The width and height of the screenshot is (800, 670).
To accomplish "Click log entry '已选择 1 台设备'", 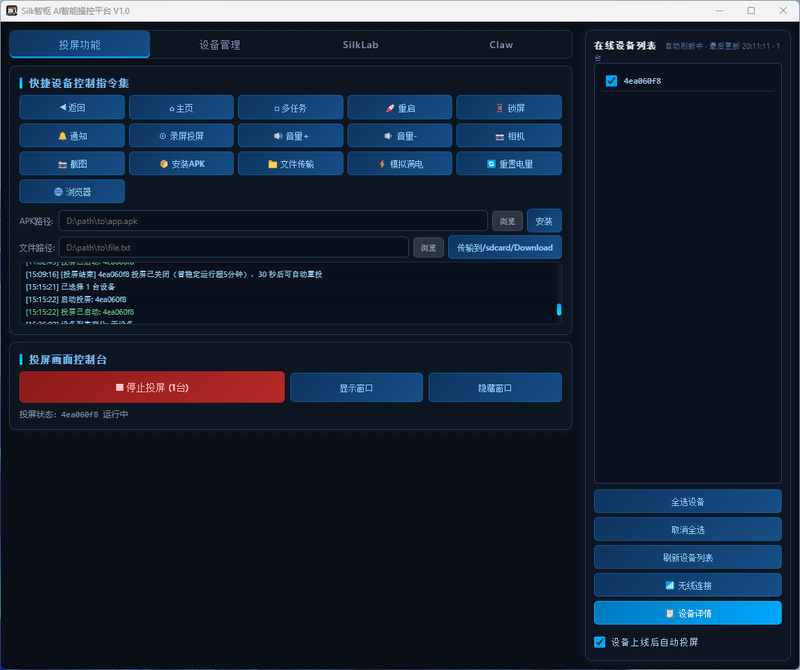I will click(70, 287).
